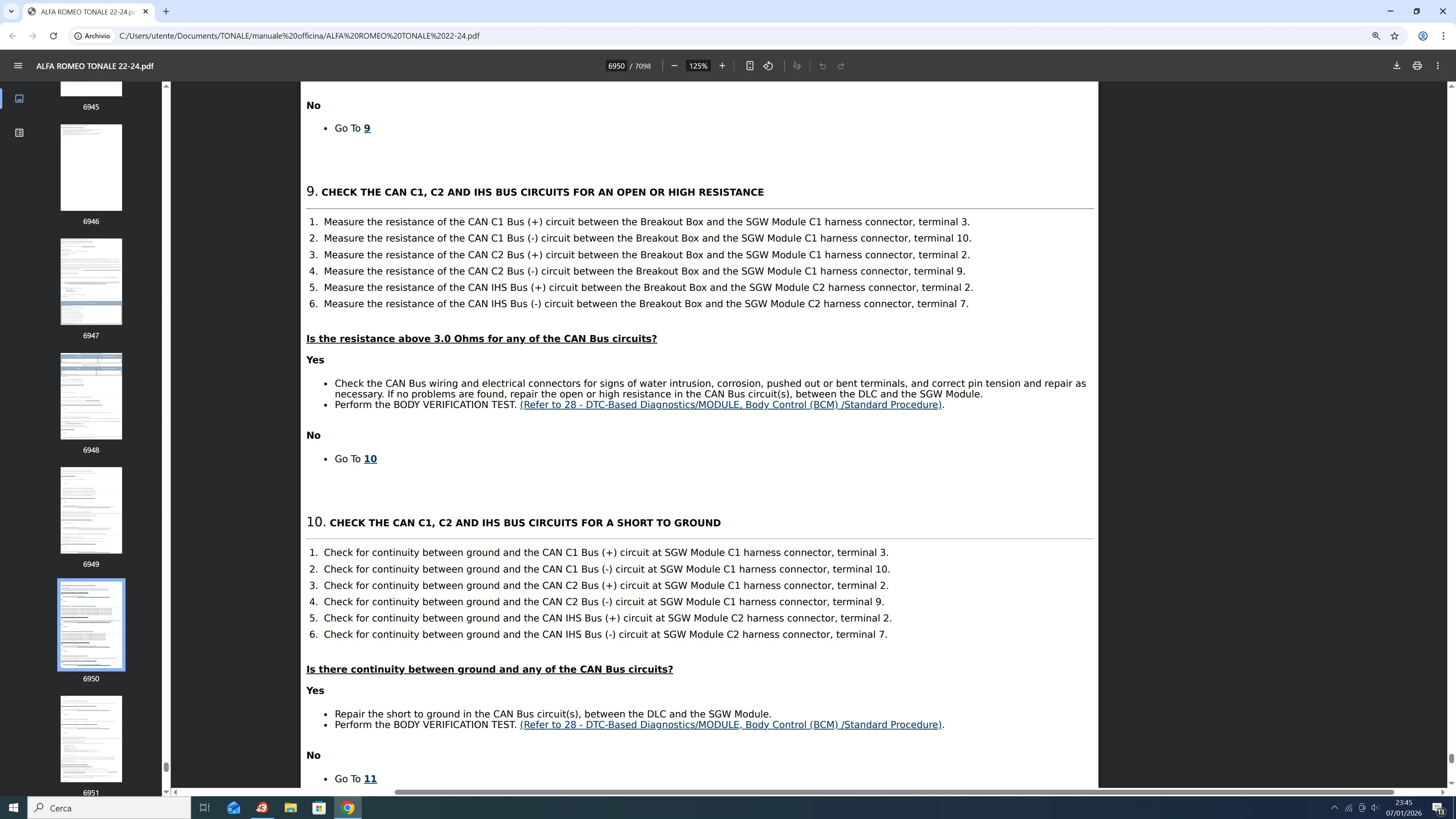Follow the Go To 11 link
The height and width of the screenshot is (819, 1456).
(370, 779)
